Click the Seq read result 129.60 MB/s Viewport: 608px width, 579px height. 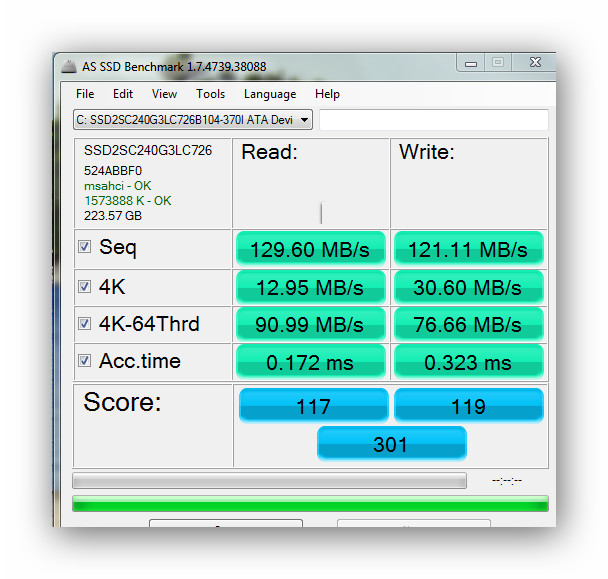pos(311,249)
